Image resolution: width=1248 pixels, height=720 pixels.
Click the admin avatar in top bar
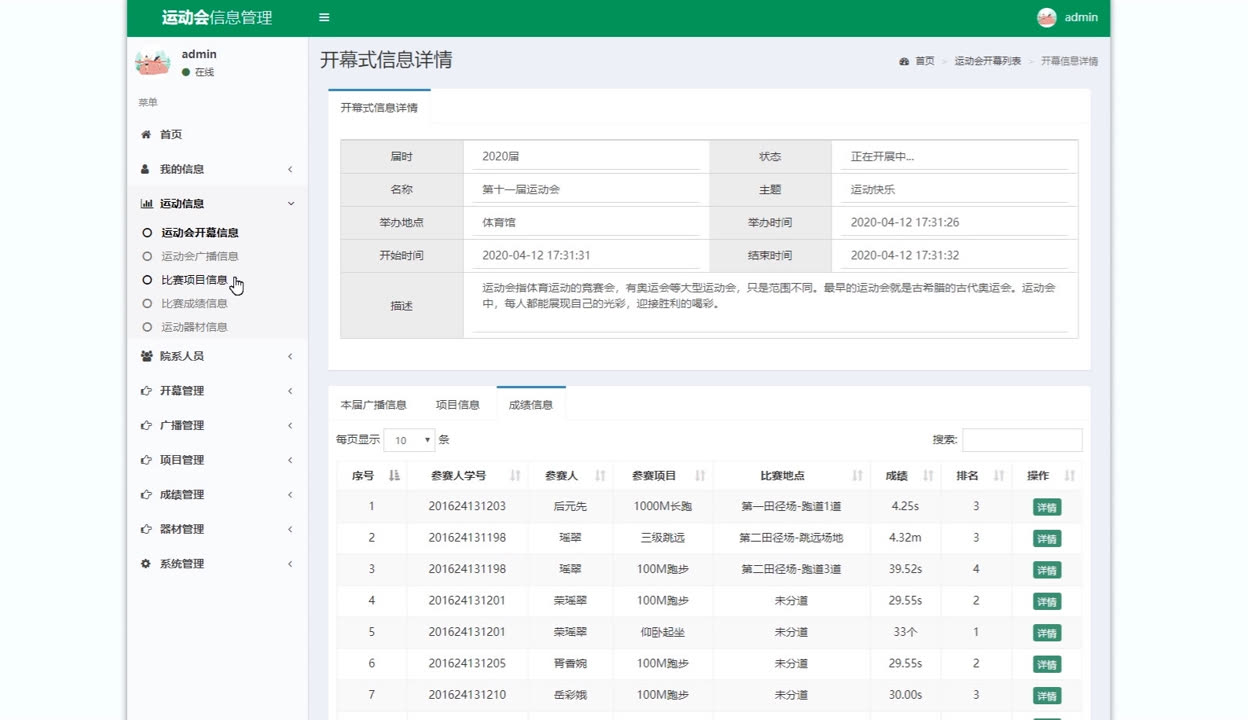coord(1046,17)
